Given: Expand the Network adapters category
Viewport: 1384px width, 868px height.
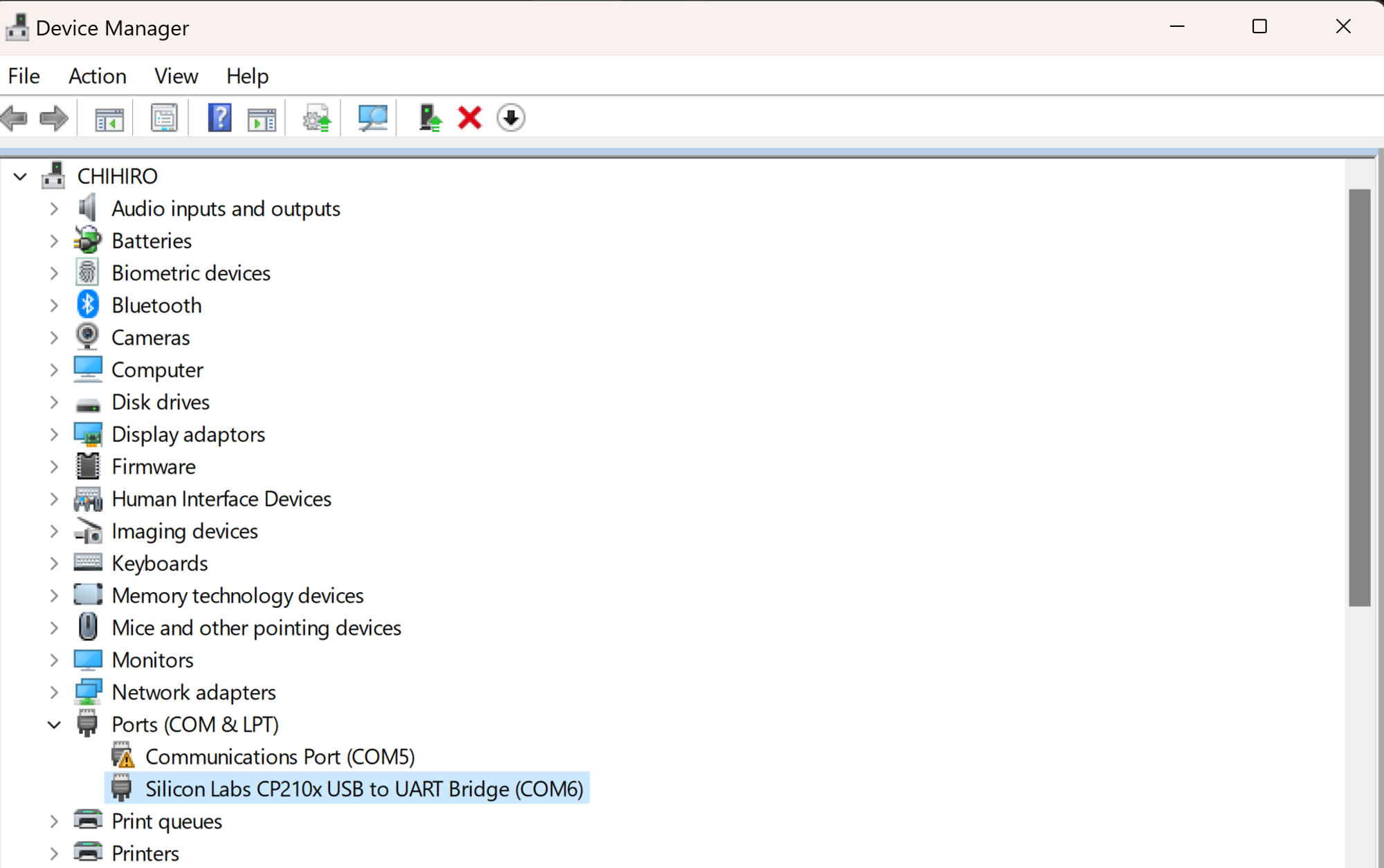Looking at the screenshot, I should click(x=54, y=692).
